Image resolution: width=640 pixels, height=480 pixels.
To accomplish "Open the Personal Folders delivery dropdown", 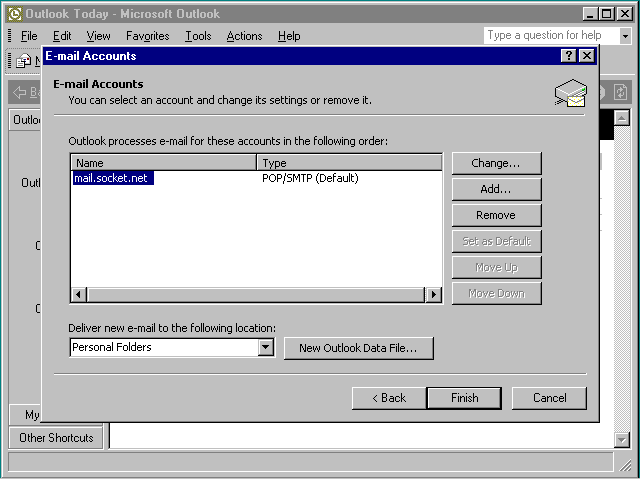I will 266,347.
